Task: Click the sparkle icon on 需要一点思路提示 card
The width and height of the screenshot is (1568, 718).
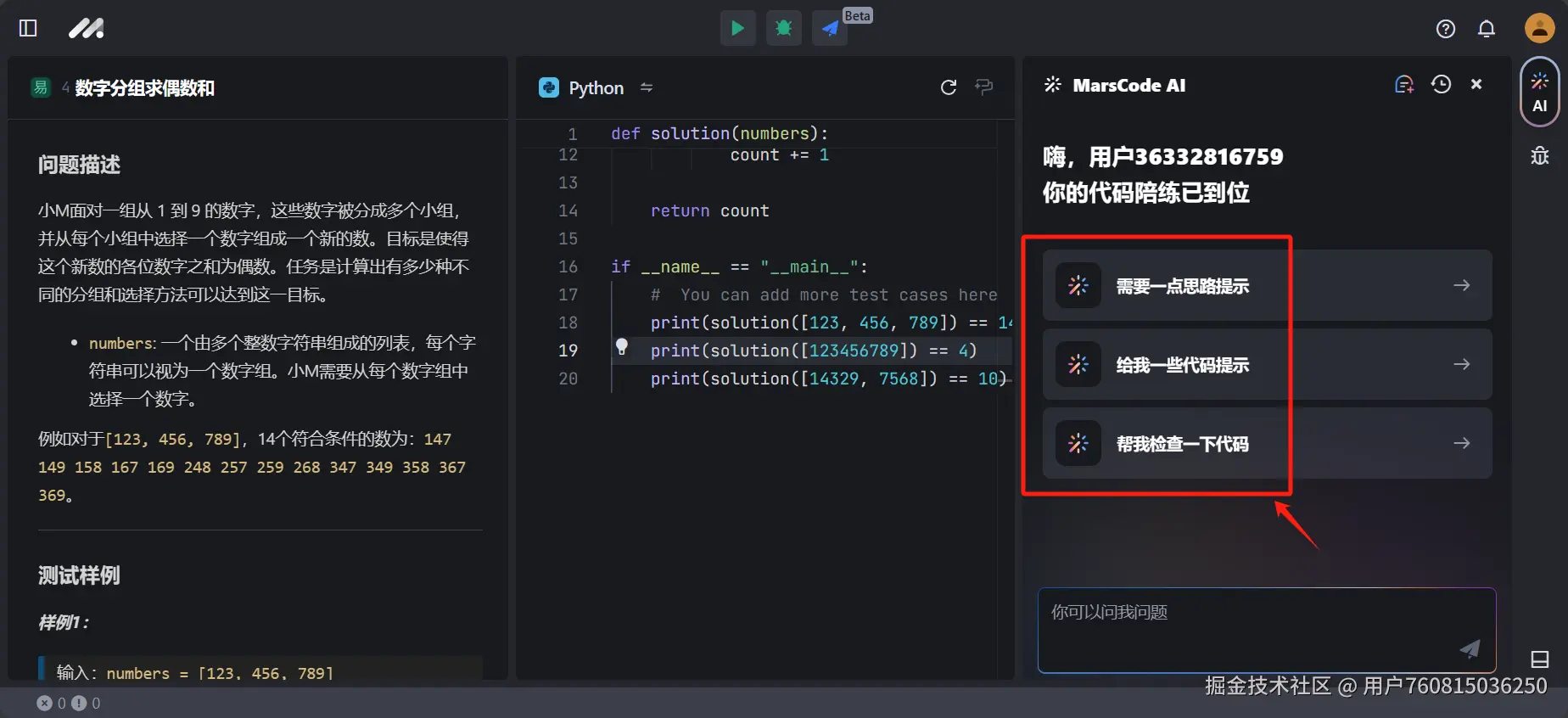Action: coord(1078,285)
